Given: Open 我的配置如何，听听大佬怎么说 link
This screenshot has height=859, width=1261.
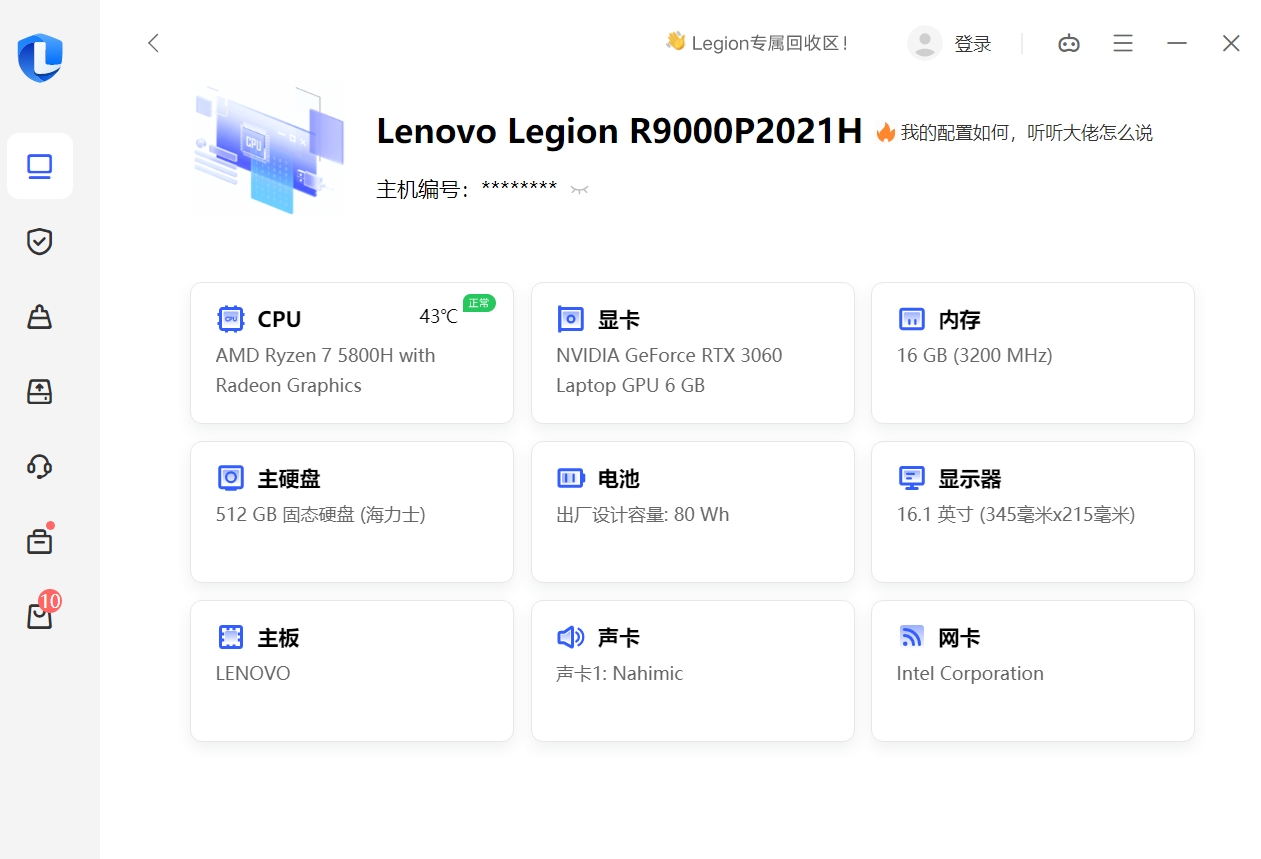Looking at the screenshot, I should coord(1025,132).
